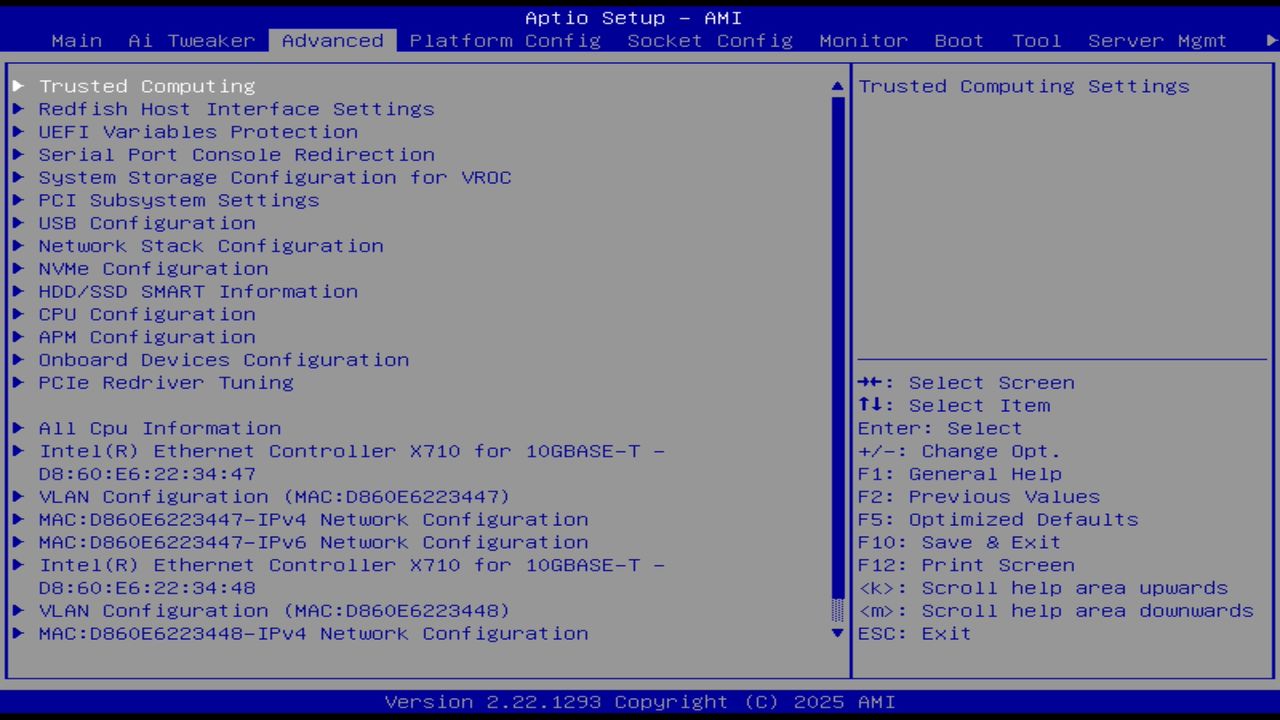Expand the Trusted Computing submenu arrow
The height and width of the screenshot is (720, 1280).
point(18,86)
